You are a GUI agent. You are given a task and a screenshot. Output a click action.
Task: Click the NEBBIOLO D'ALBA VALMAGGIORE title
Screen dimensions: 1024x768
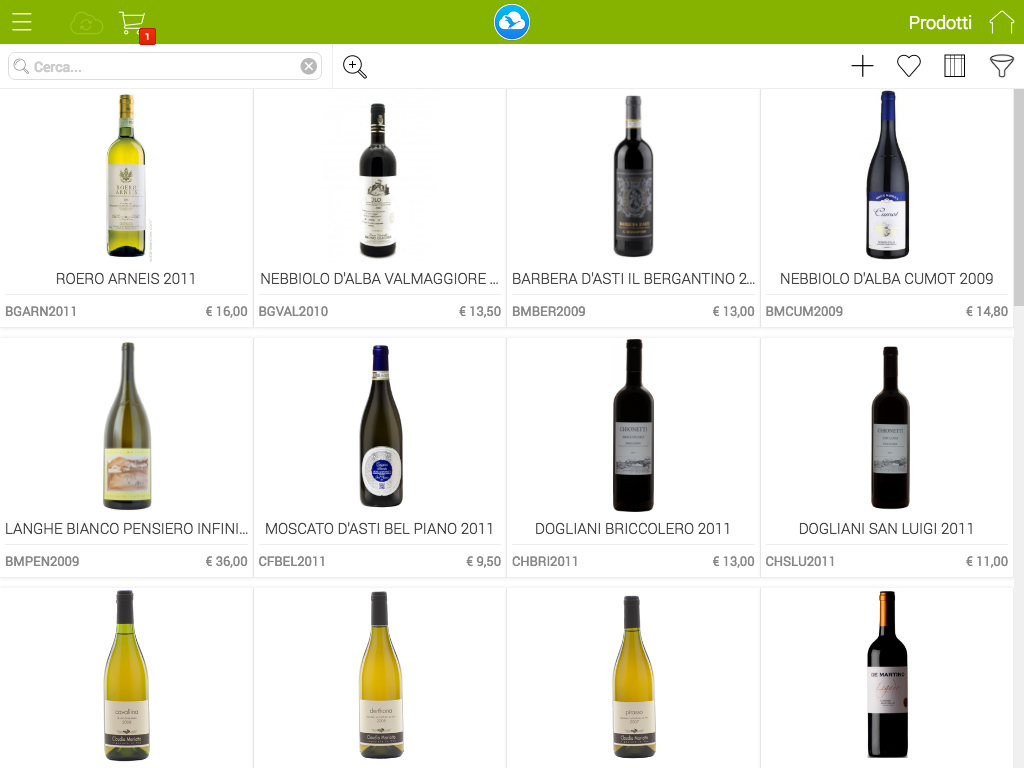coord(379,279)
